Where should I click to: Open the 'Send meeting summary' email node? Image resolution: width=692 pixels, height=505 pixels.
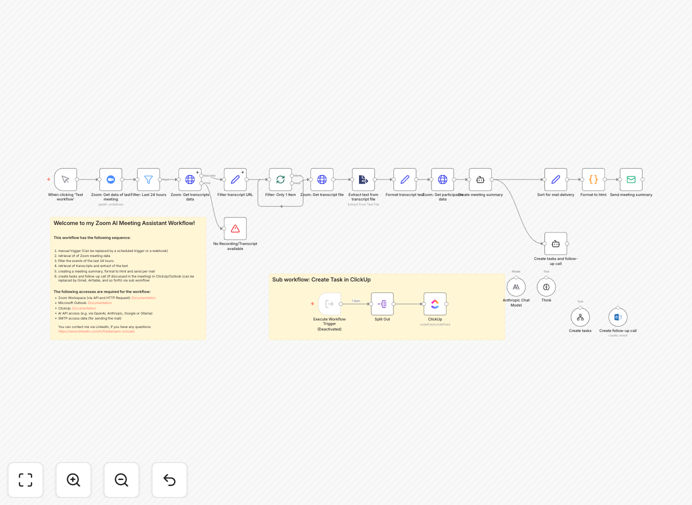point(631,179)
